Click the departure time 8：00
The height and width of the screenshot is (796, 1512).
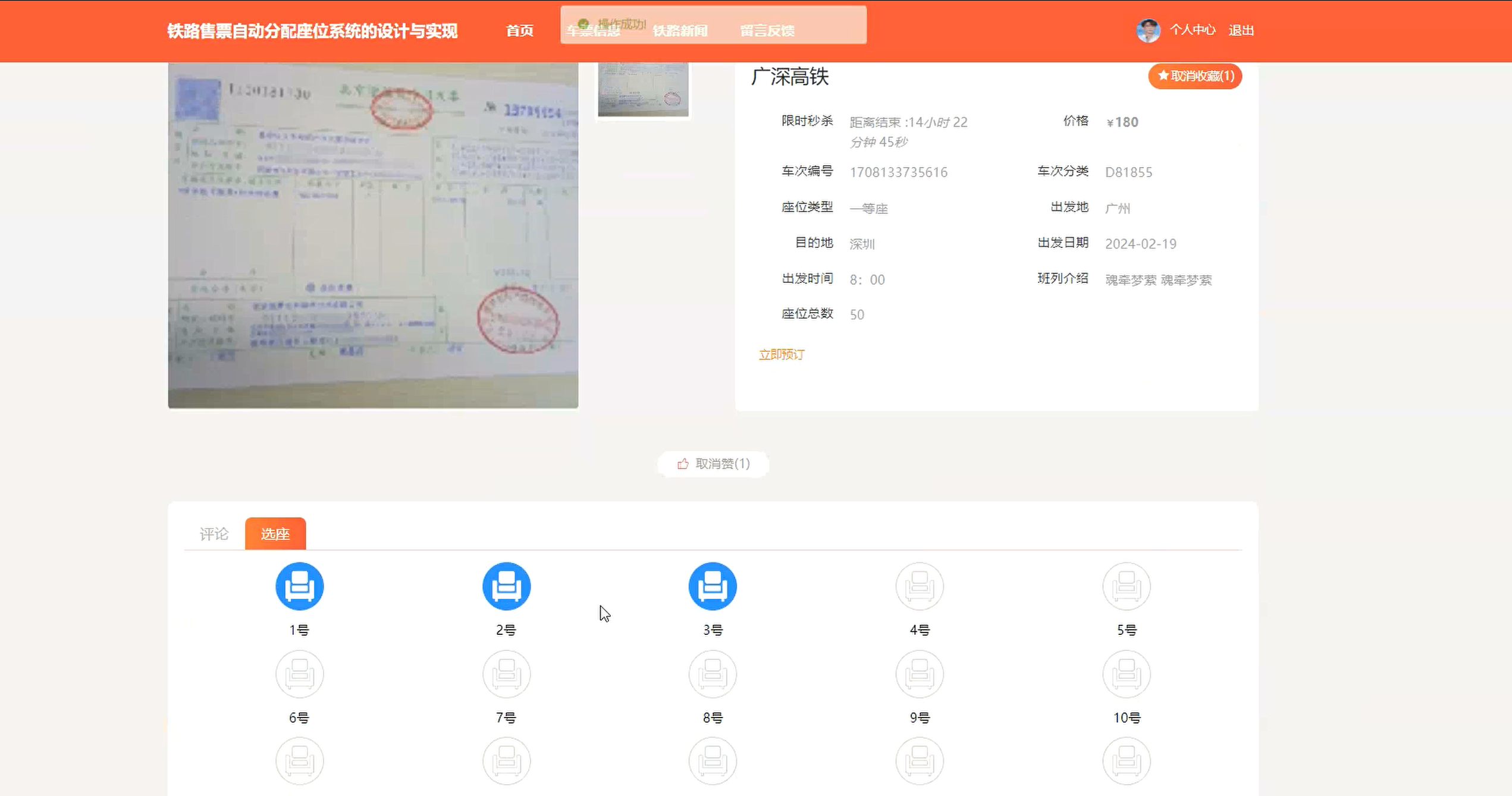point(867,279)
